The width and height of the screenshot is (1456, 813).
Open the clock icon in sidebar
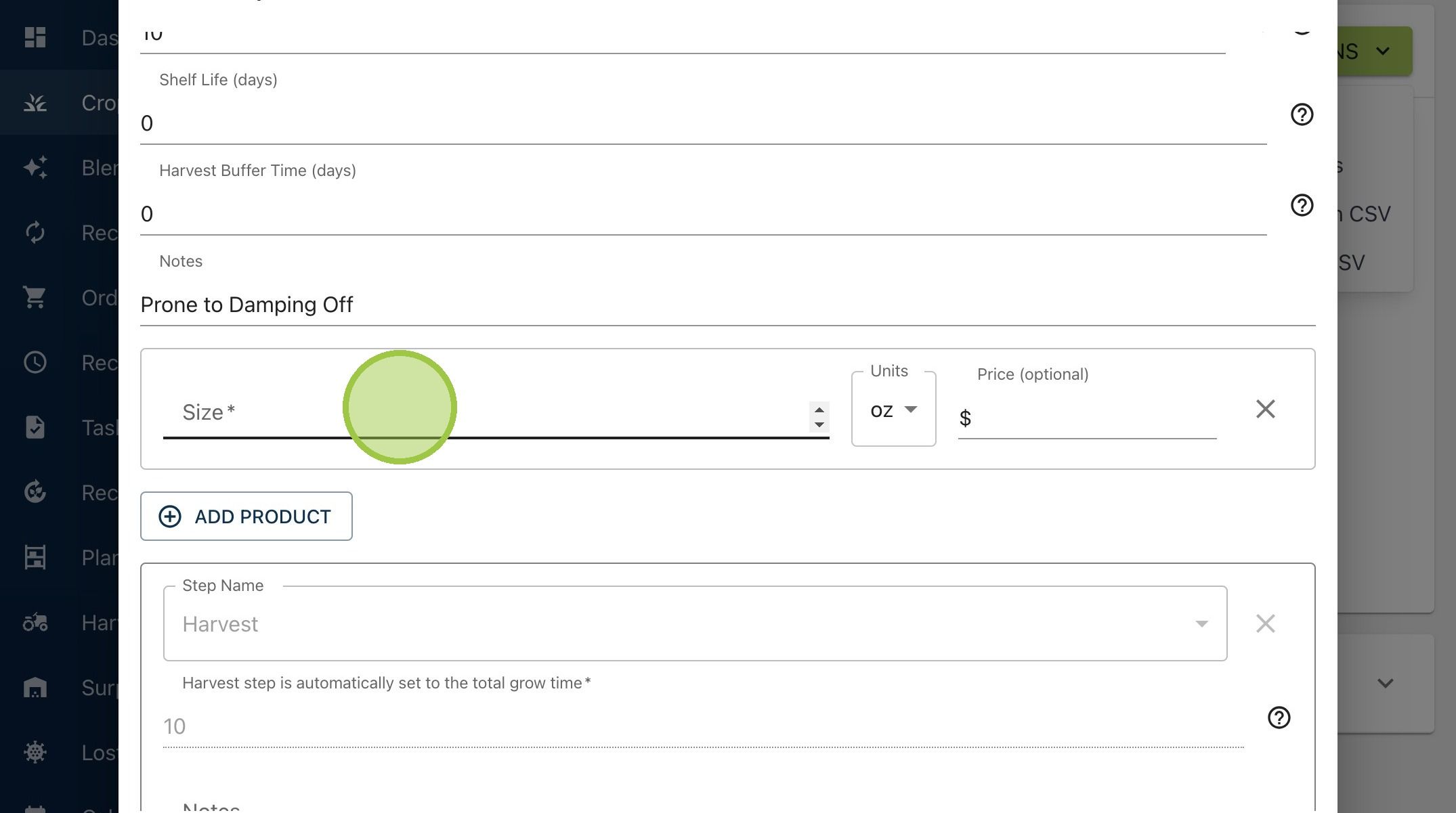pyautogui.click(x=35, y=362)
